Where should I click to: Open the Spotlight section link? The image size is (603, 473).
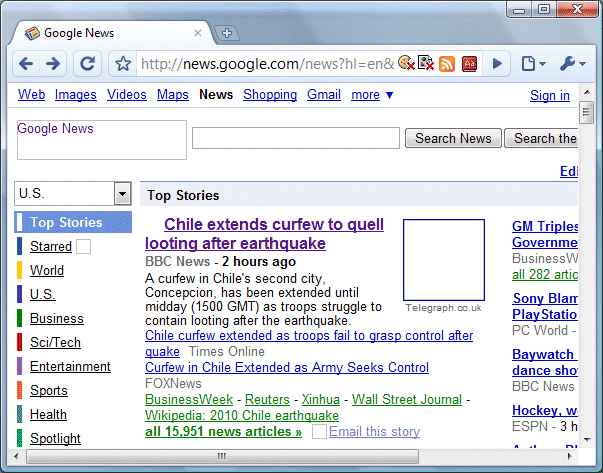point(55,438)
